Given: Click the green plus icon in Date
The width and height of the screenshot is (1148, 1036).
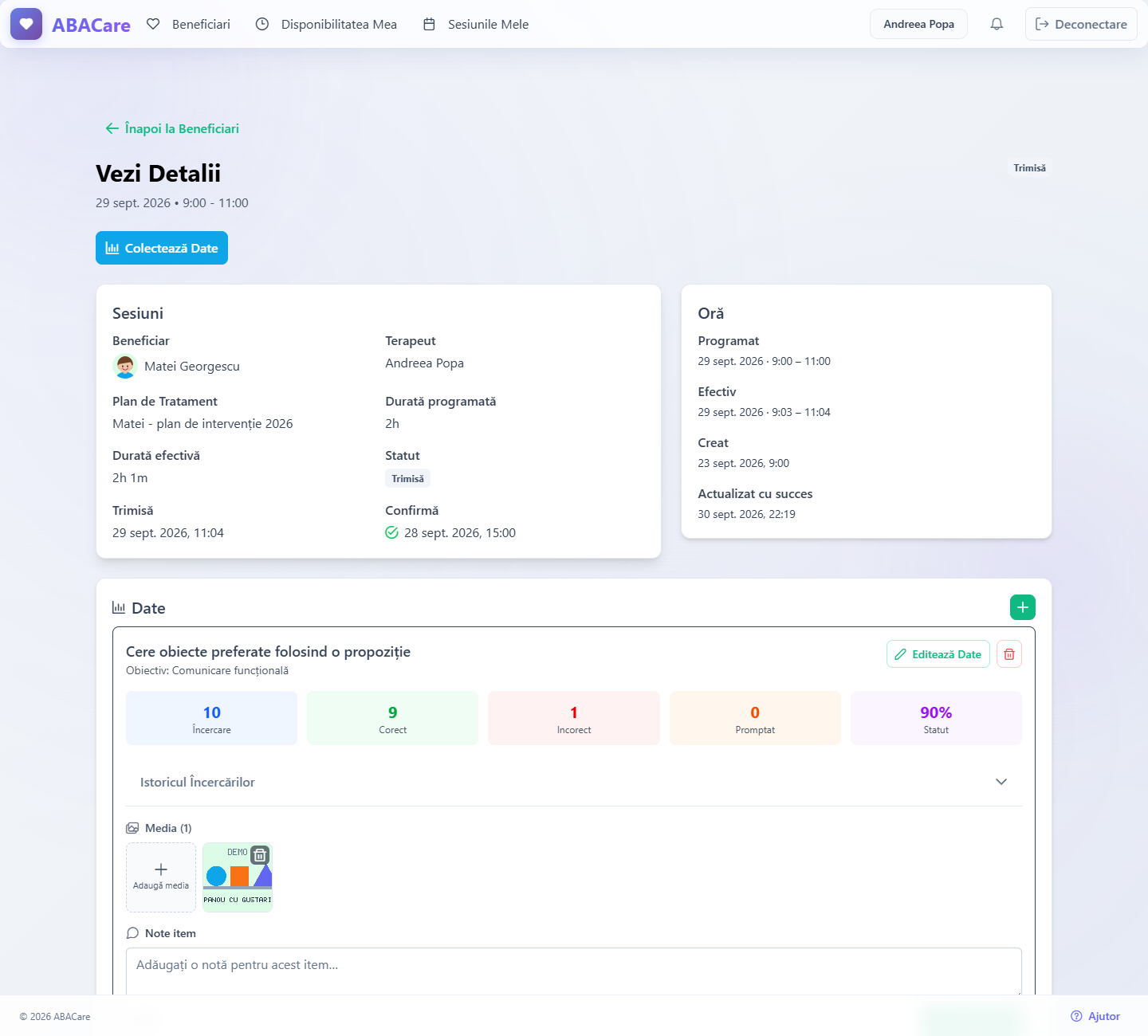Looking at the screenshot, I should click(1023, 607).
